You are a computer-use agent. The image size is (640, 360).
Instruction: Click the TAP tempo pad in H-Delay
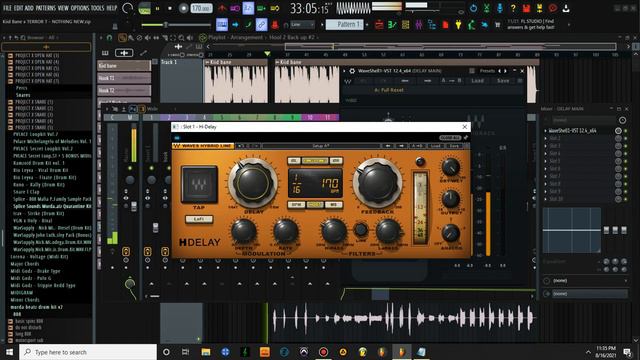(199, 184)
